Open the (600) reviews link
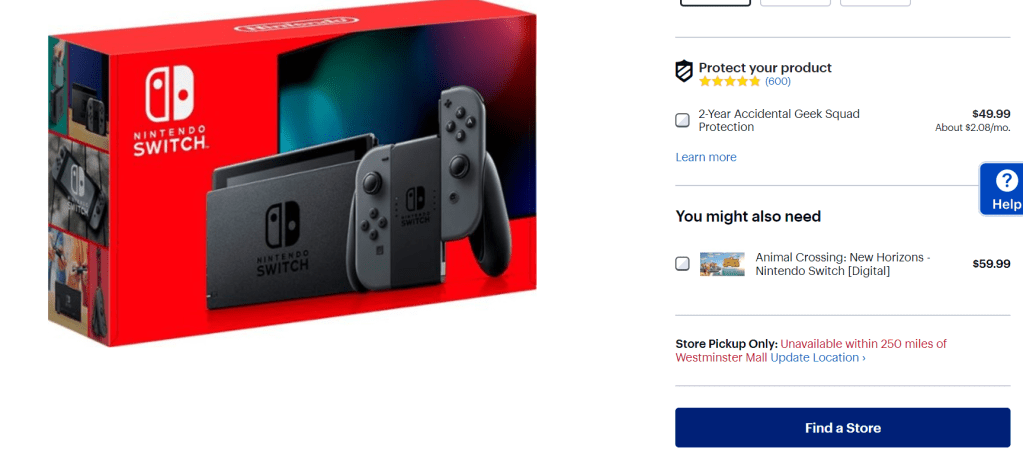 (778, 82)
